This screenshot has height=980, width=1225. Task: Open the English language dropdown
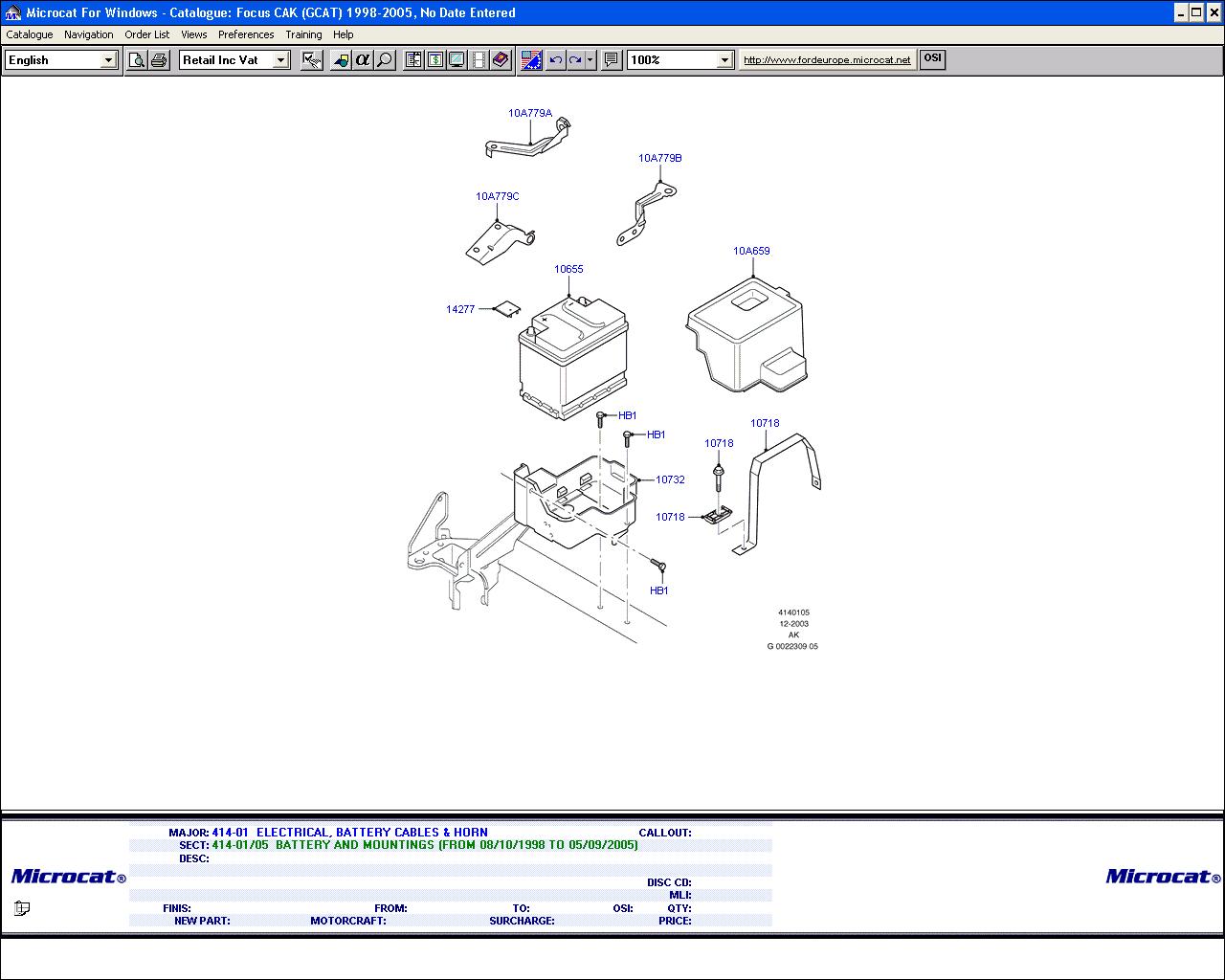coord(108,60)
